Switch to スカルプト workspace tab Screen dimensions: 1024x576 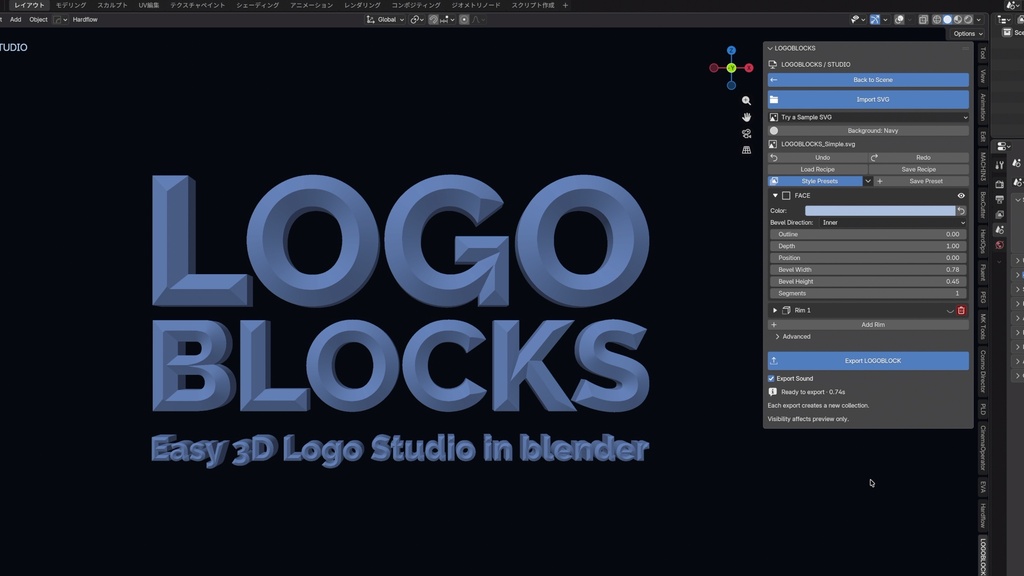(x=112, y=5)
